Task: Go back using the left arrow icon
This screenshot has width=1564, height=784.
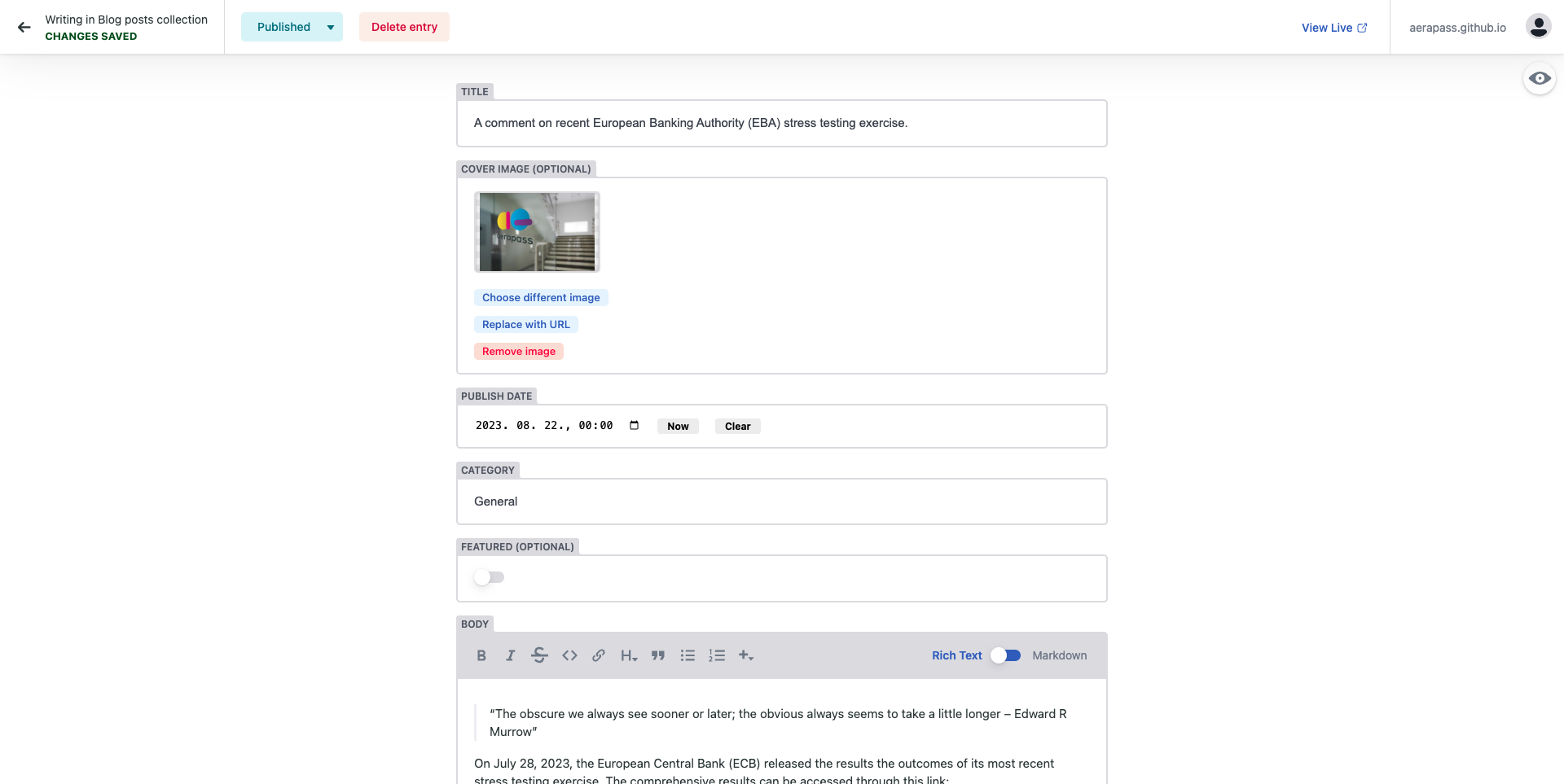Action: click(24, 27)
